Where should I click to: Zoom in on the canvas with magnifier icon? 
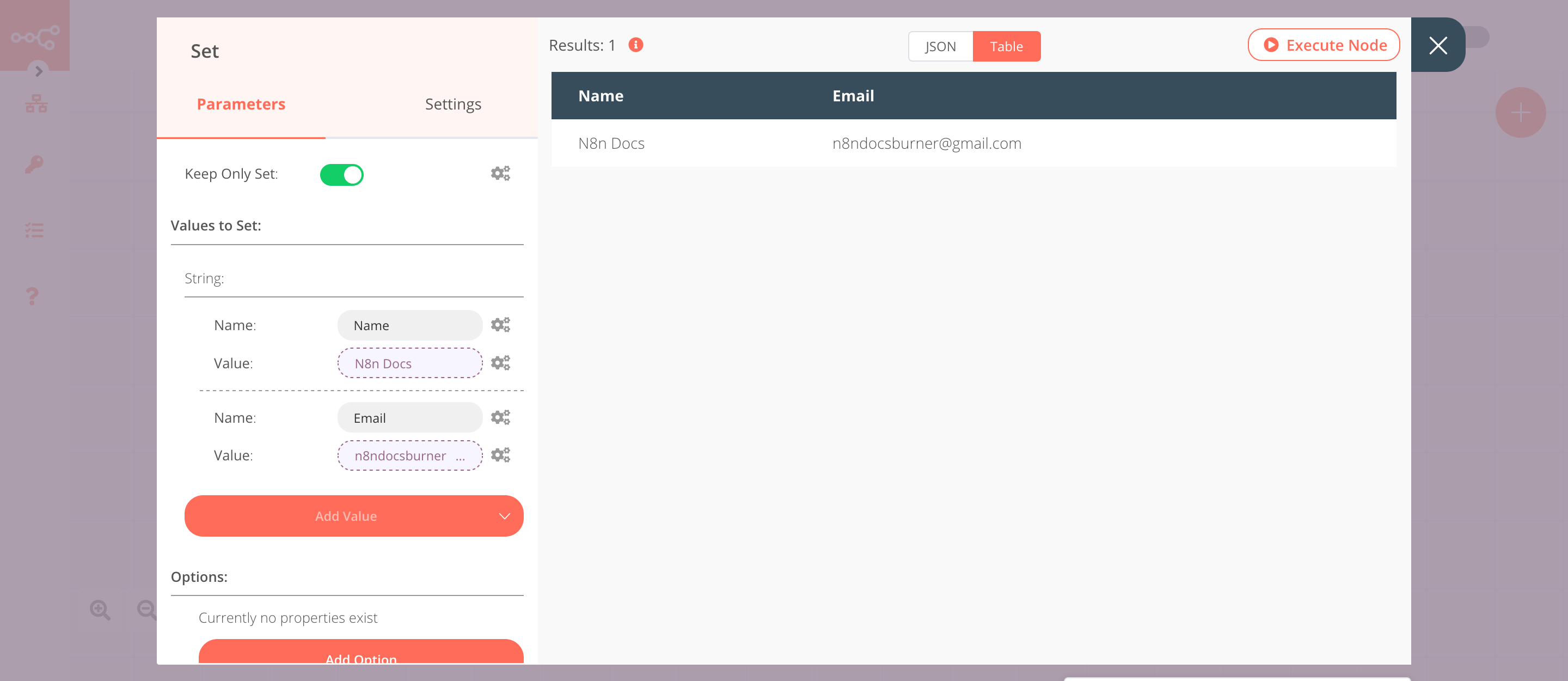[x=100, y=610]
